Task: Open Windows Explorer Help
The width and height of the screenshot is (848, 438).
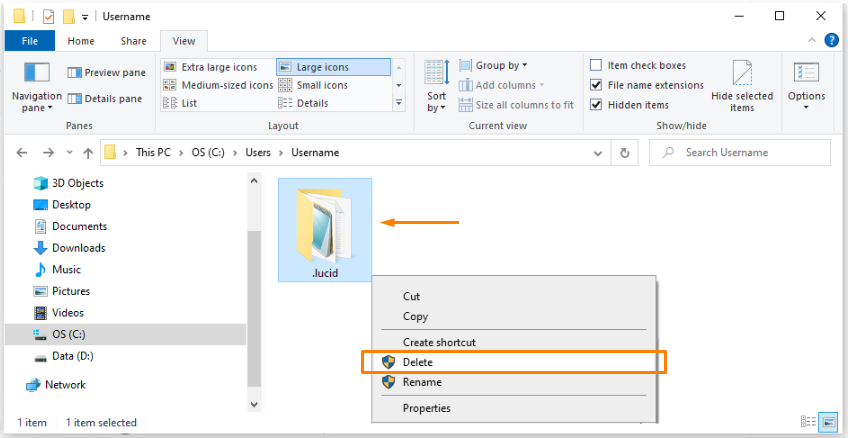Action: coord(831,40)
